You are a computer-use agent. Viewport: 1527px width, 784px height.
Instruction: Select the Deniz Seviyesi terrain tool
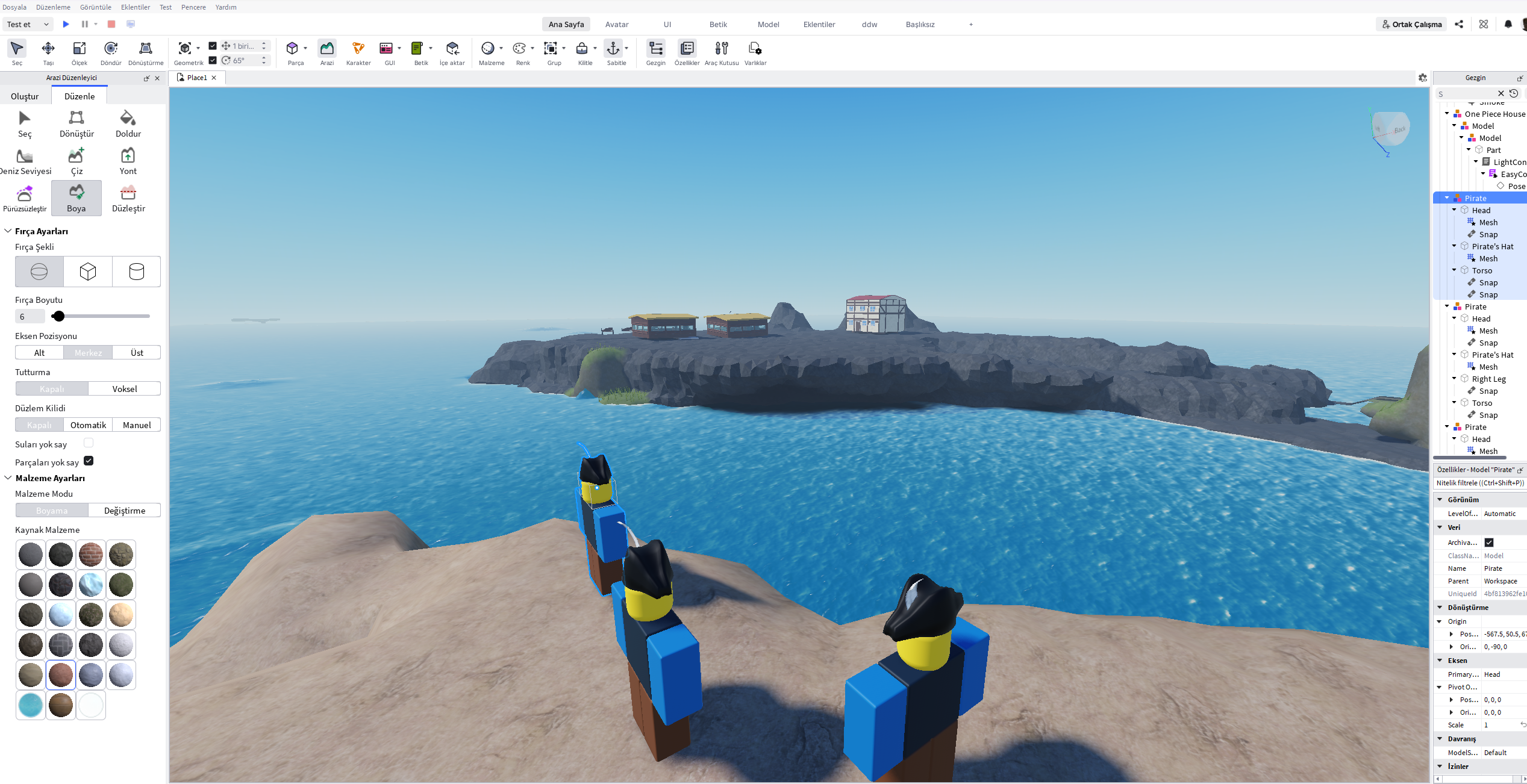(25, 161)
